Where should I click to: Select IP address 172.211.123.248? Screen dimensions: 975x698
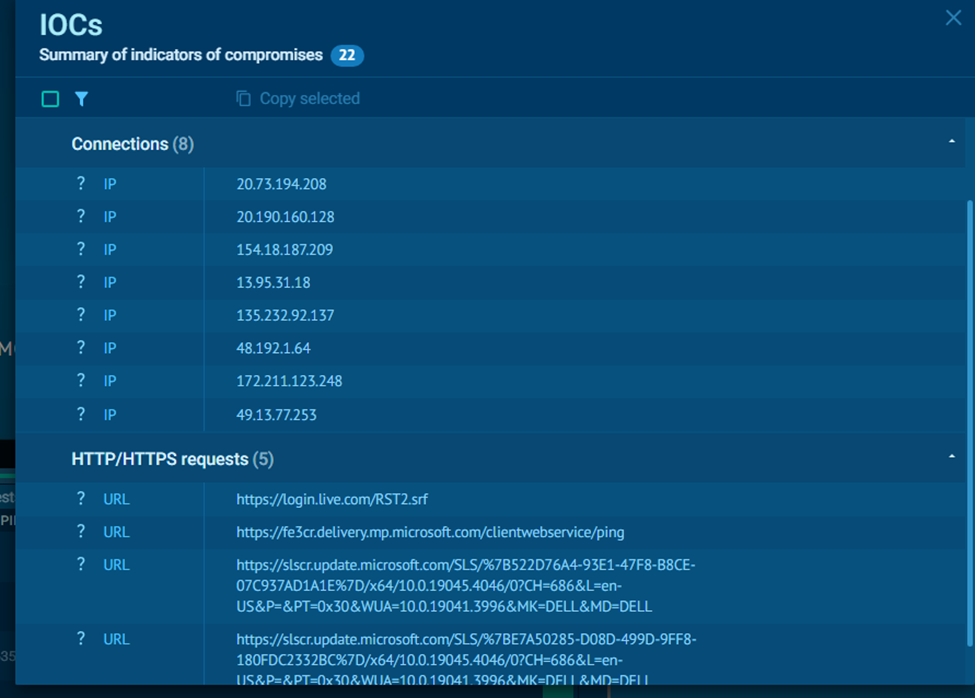click(x=289, y=381)
